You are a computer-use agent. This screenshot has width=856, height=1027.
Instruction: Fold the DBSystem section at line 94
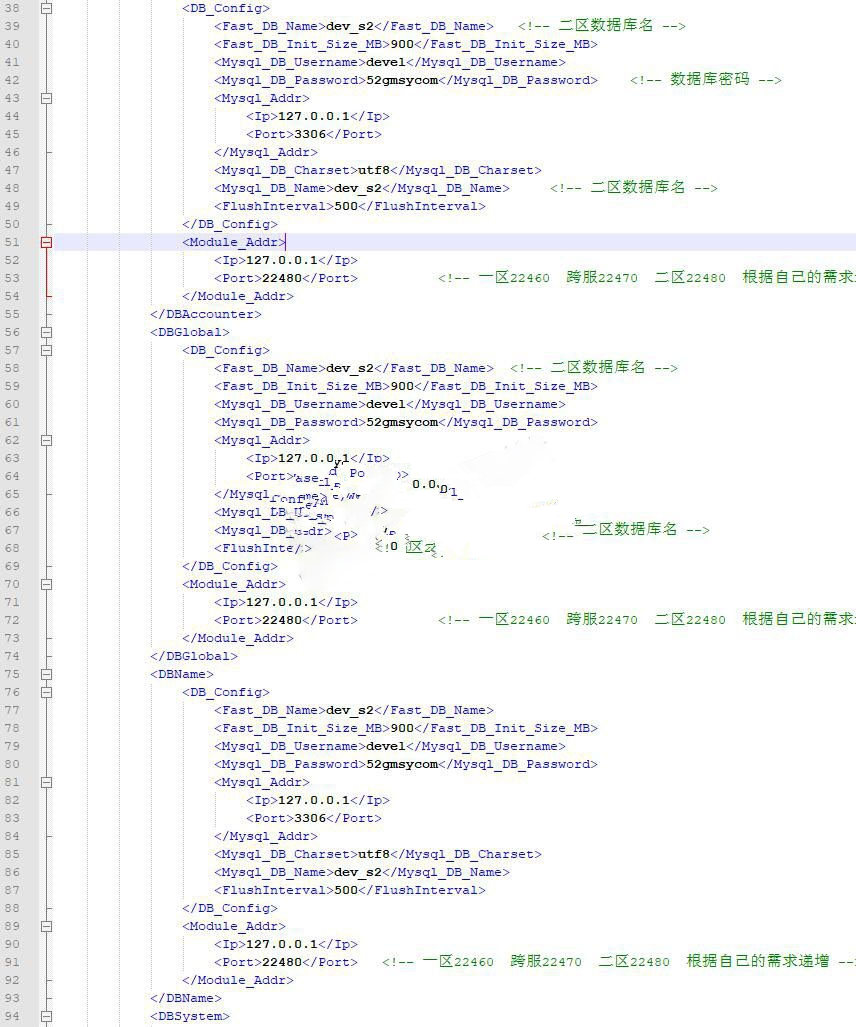click(x=46, y=1016)
